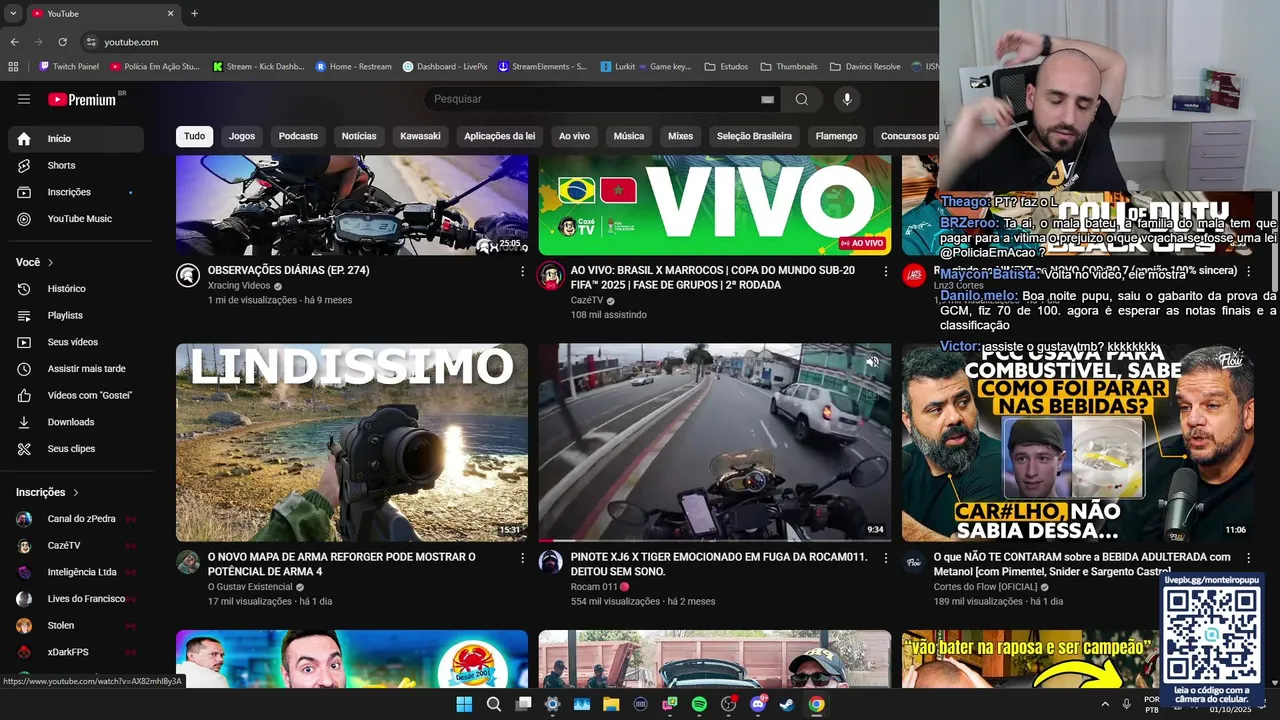The image size is (1280, 720).
Task: Start voice search with the microphone icon
Action: point(847,99)
